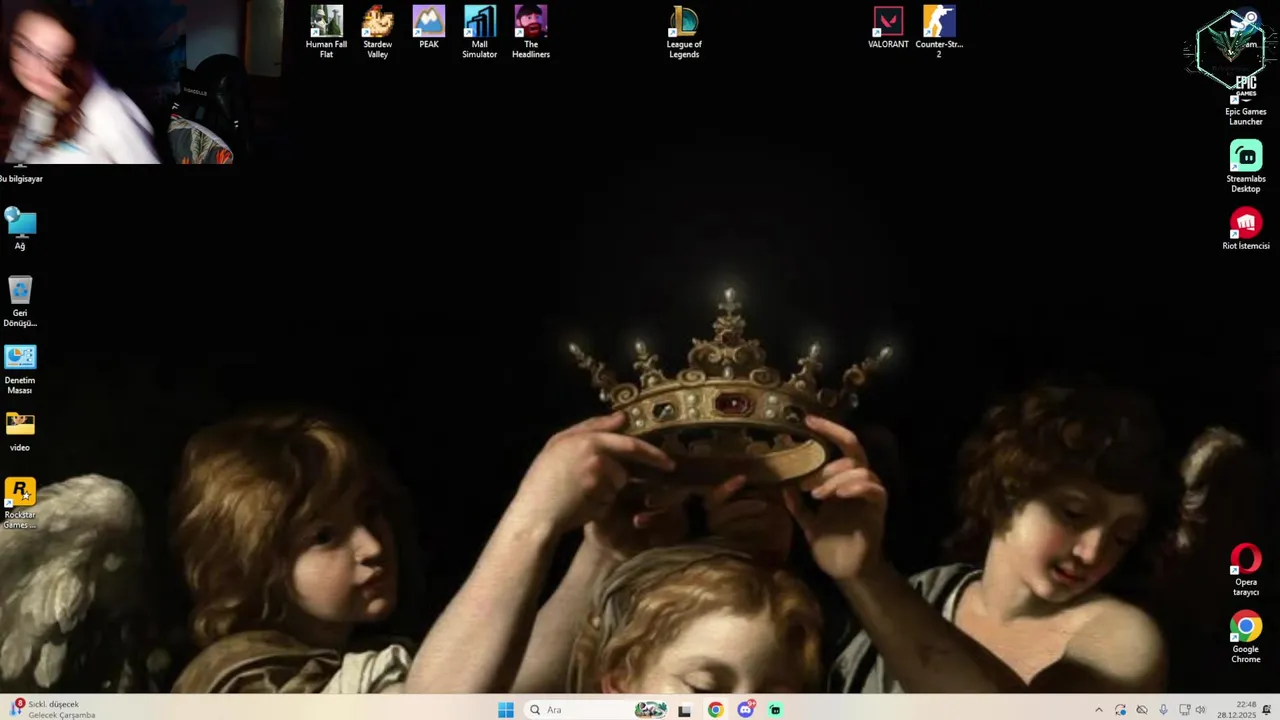Click the VALORANT desktop icon
1280x720 pixels.
point(888,28)
